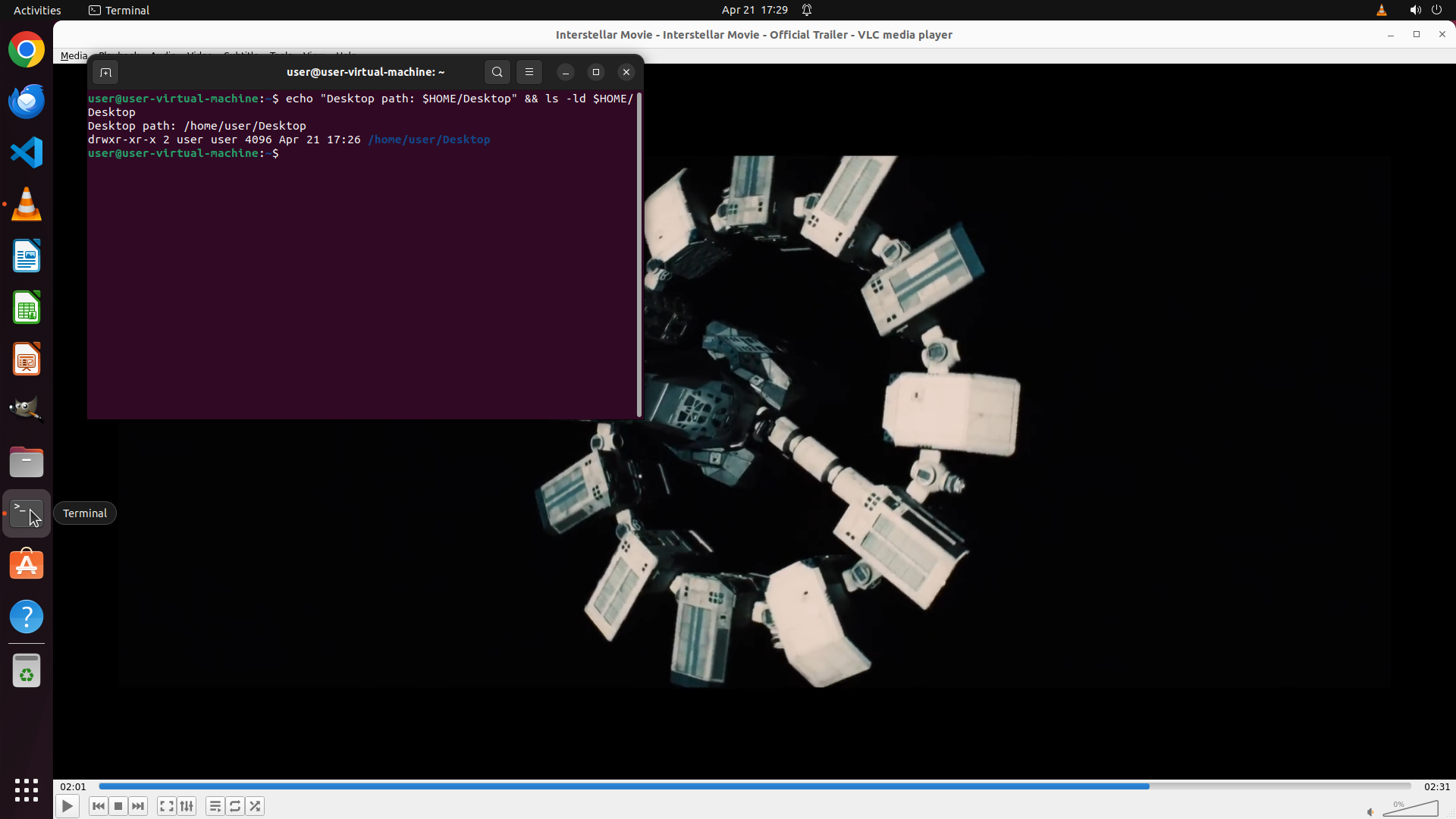Open Activities overview
Image resolution: width=1456 pixels, height=819 pixels.
pos(37,10)
